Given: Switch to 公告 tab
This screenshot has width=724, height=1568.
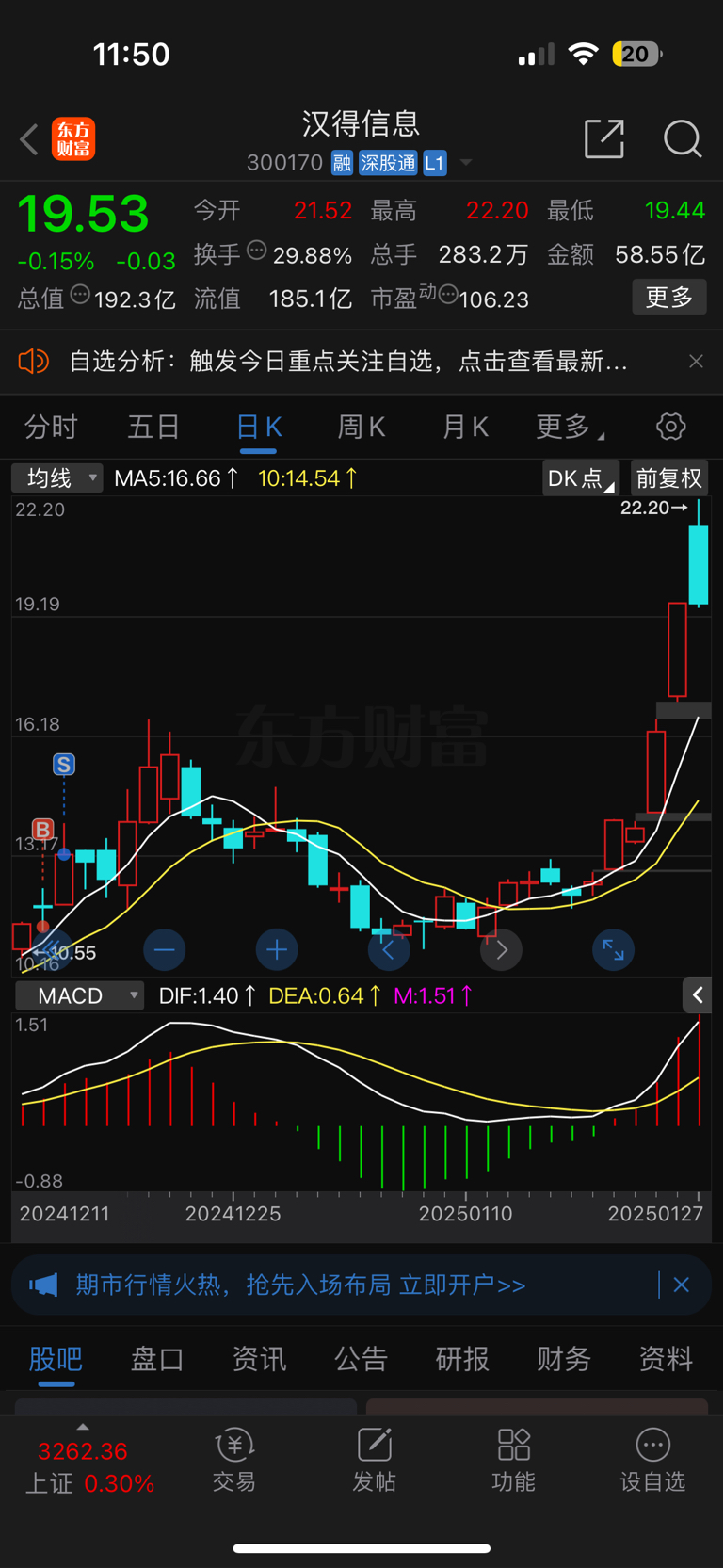Looking at the screenshot, I should [361, 1358].
